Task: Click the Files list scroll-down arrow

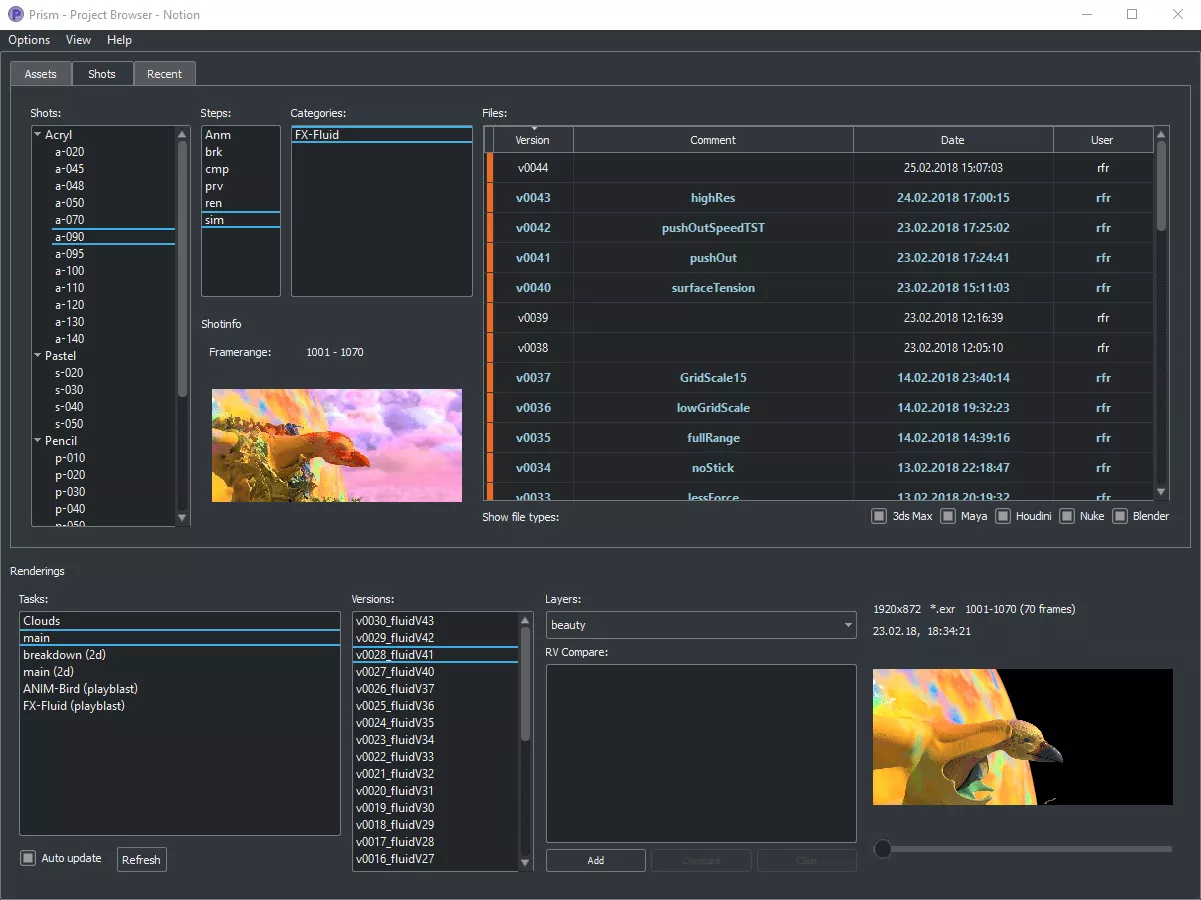Action: click(x=1161, y=491)
